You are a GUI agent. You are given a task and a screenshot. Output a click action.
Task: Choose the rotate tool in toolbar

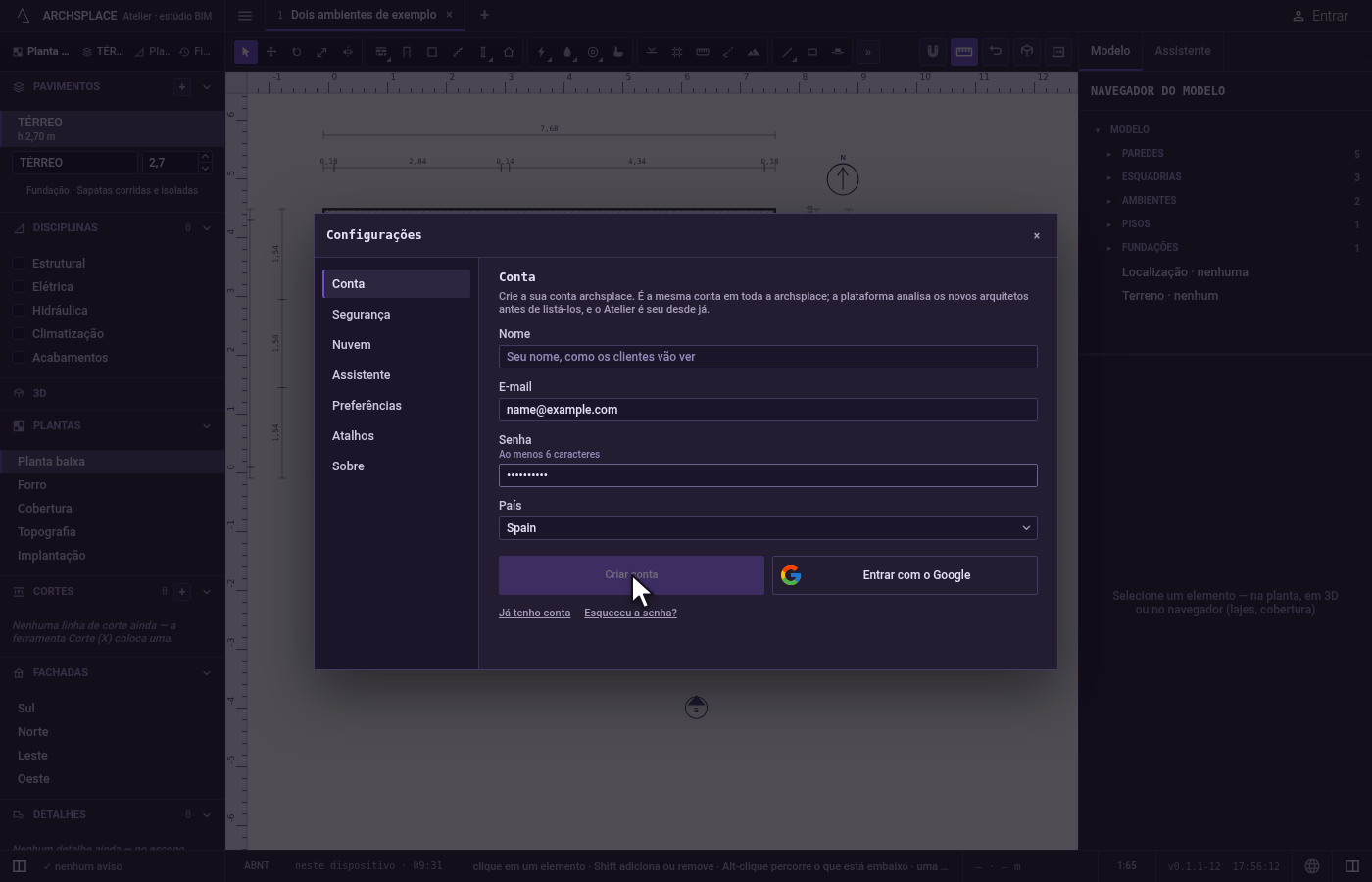tap(296, 52)
